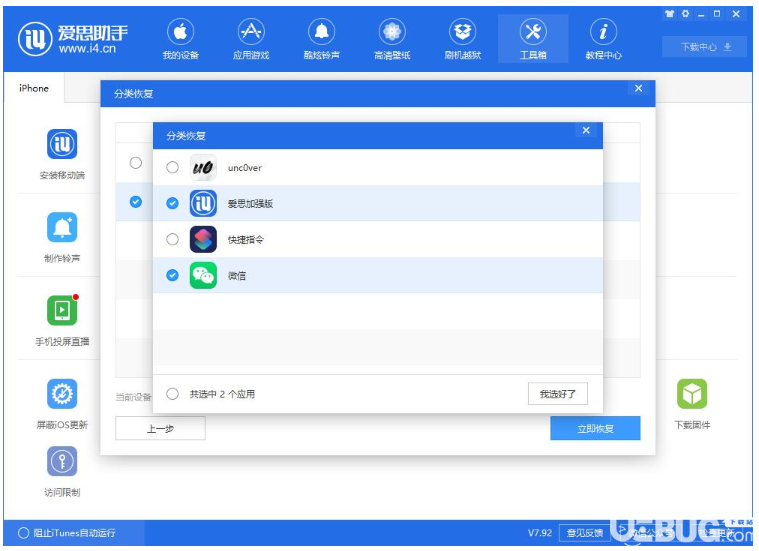
Task: Open 应用游戏 App Store section
Action: pyautogui.click(x=251, y=40)
